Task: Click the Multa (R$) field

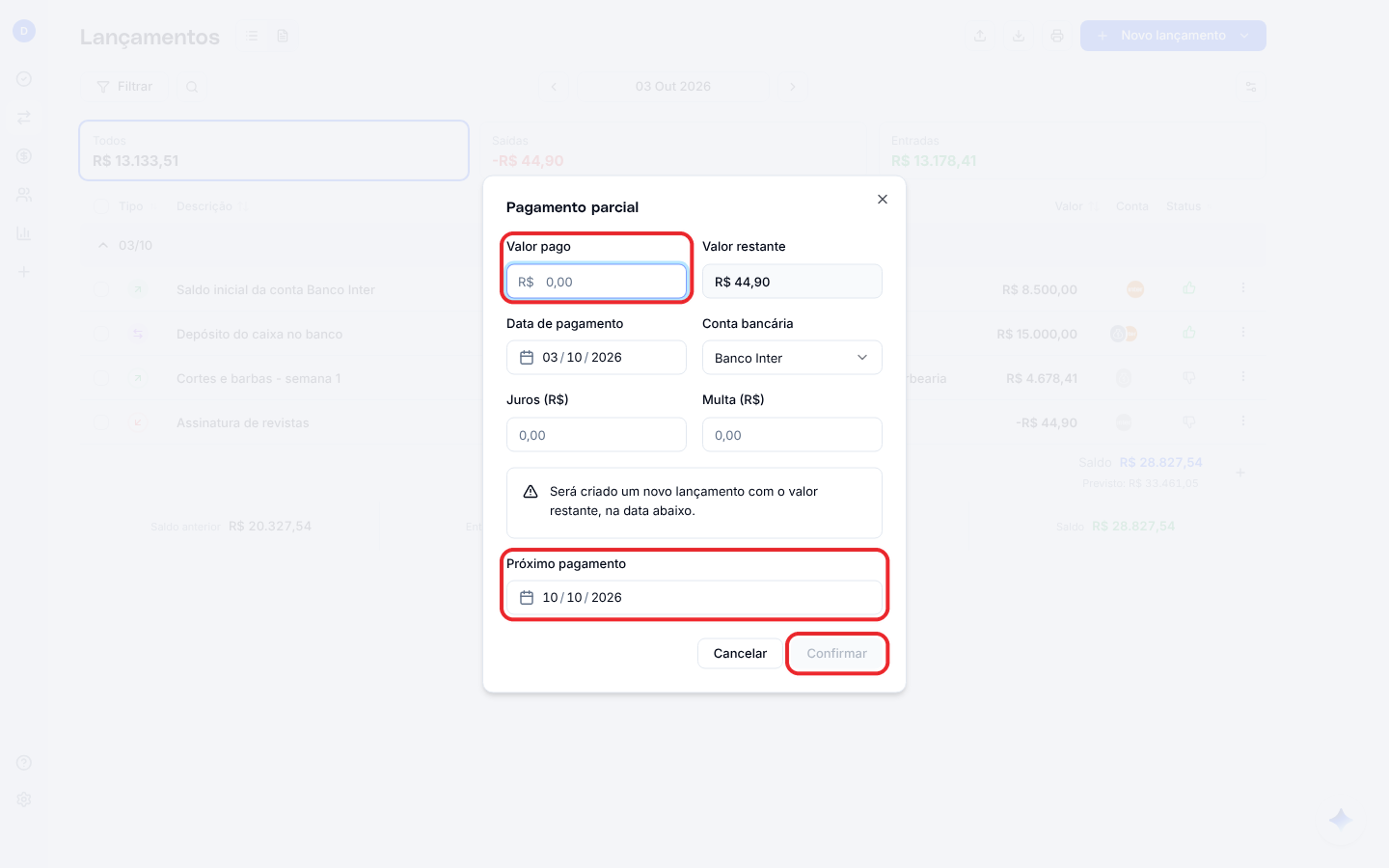Action: (792, 435)
